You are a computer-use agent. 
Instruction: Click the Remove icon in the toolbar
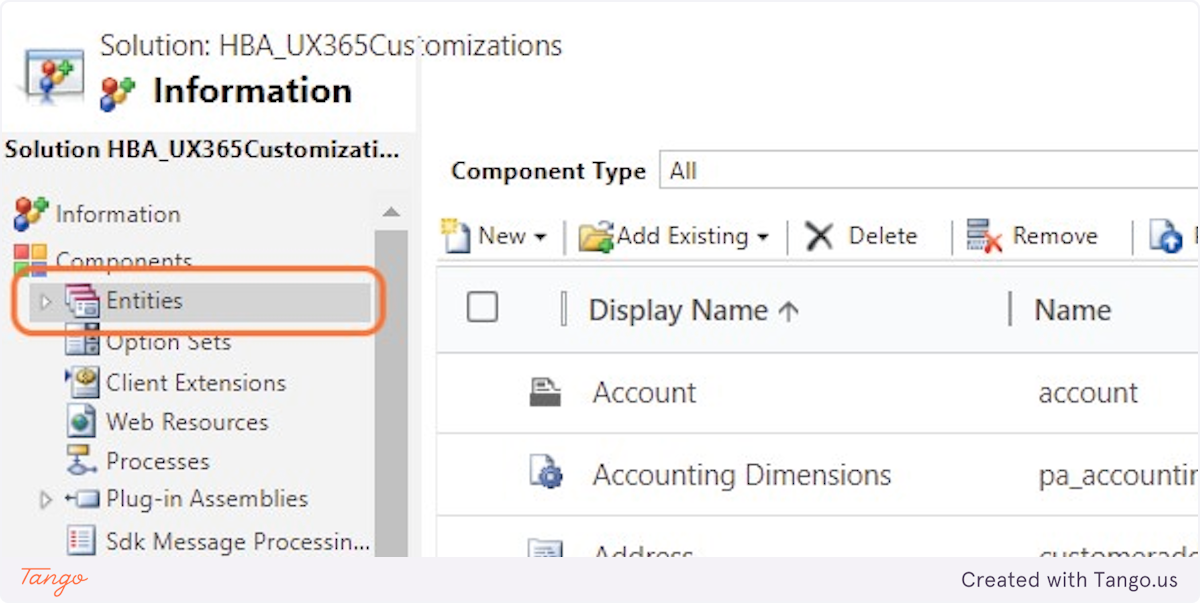984,237
